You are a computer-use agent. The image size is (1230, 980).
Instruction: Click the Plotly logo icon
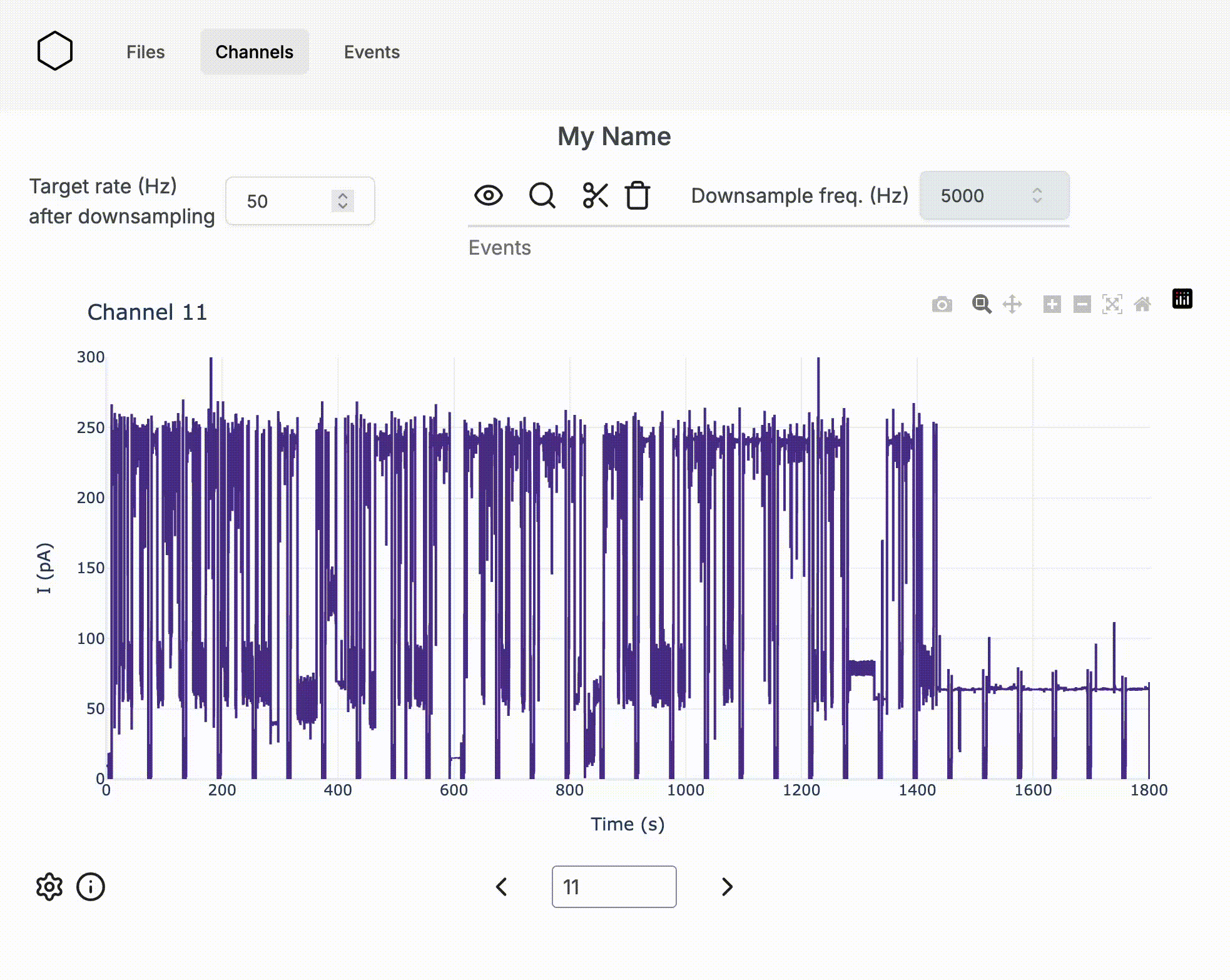[x=1182, y=299]
